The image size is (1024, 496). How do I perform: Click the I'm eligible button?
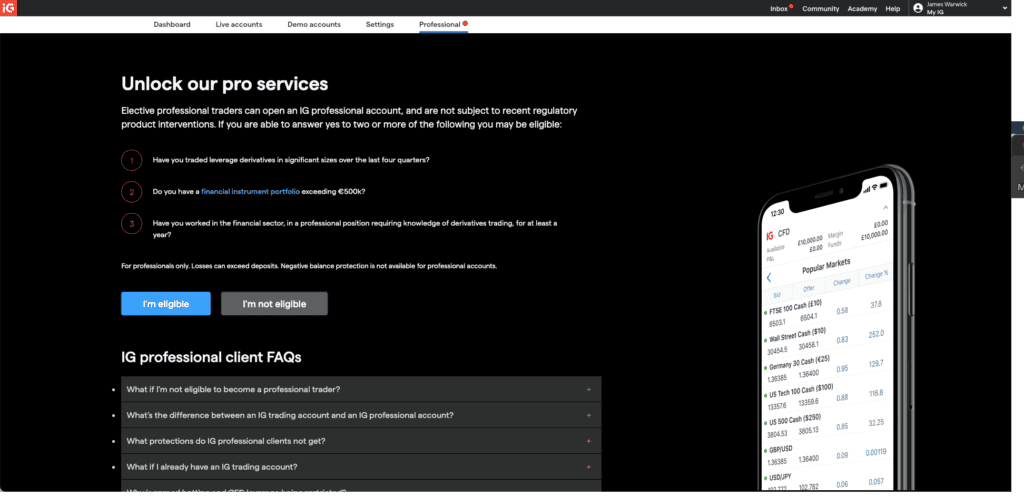pyautogui.click(x=166, y=303)
